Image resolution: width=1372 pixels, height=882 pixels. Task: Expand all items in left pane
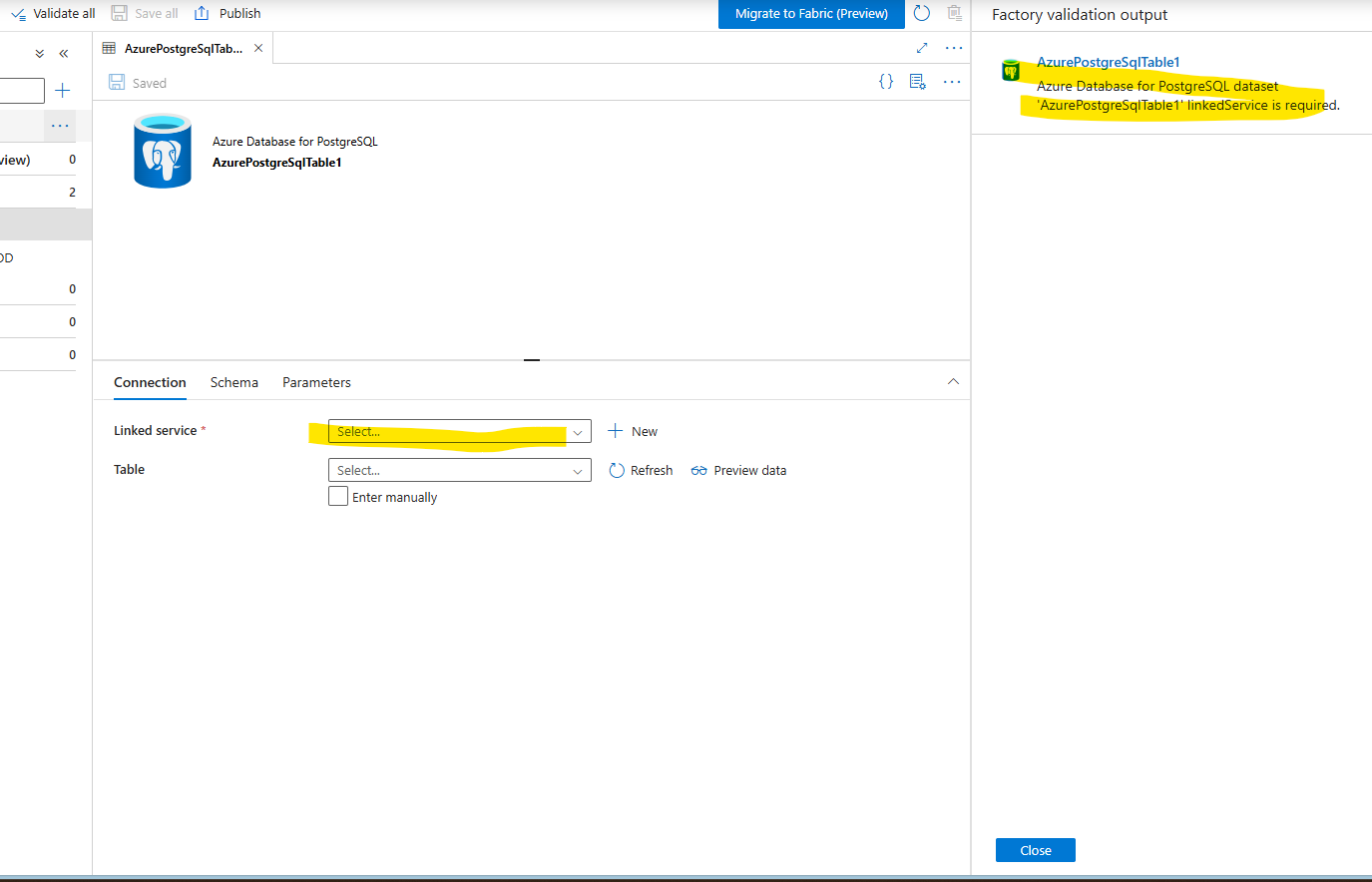click(40, 54)
